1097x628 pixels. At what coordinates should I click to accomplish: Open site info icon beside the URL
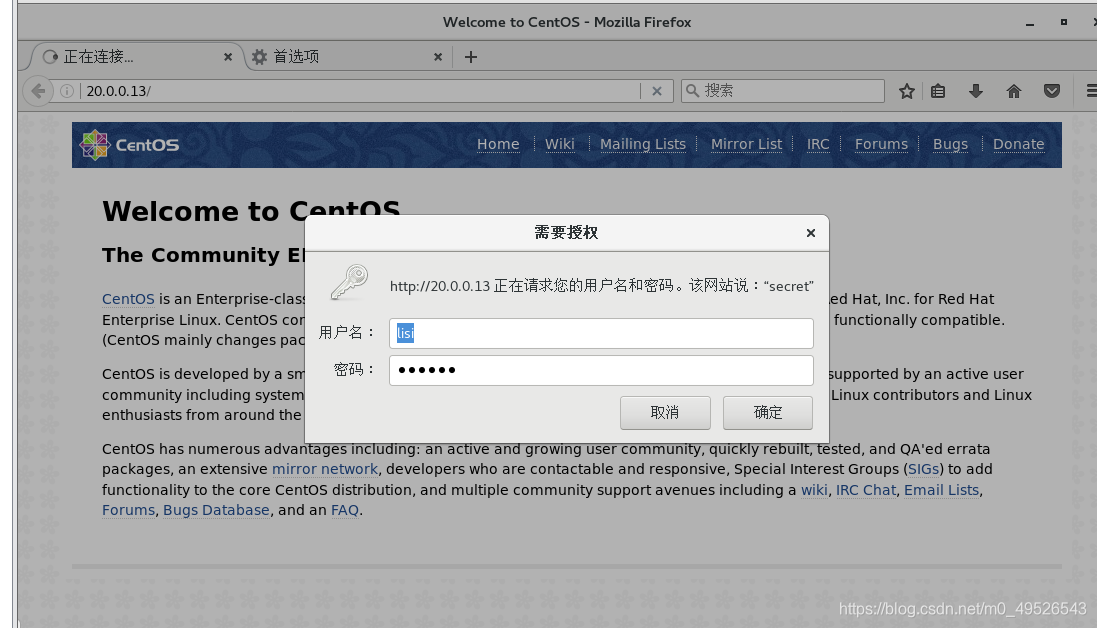click(x=66, y=91)
